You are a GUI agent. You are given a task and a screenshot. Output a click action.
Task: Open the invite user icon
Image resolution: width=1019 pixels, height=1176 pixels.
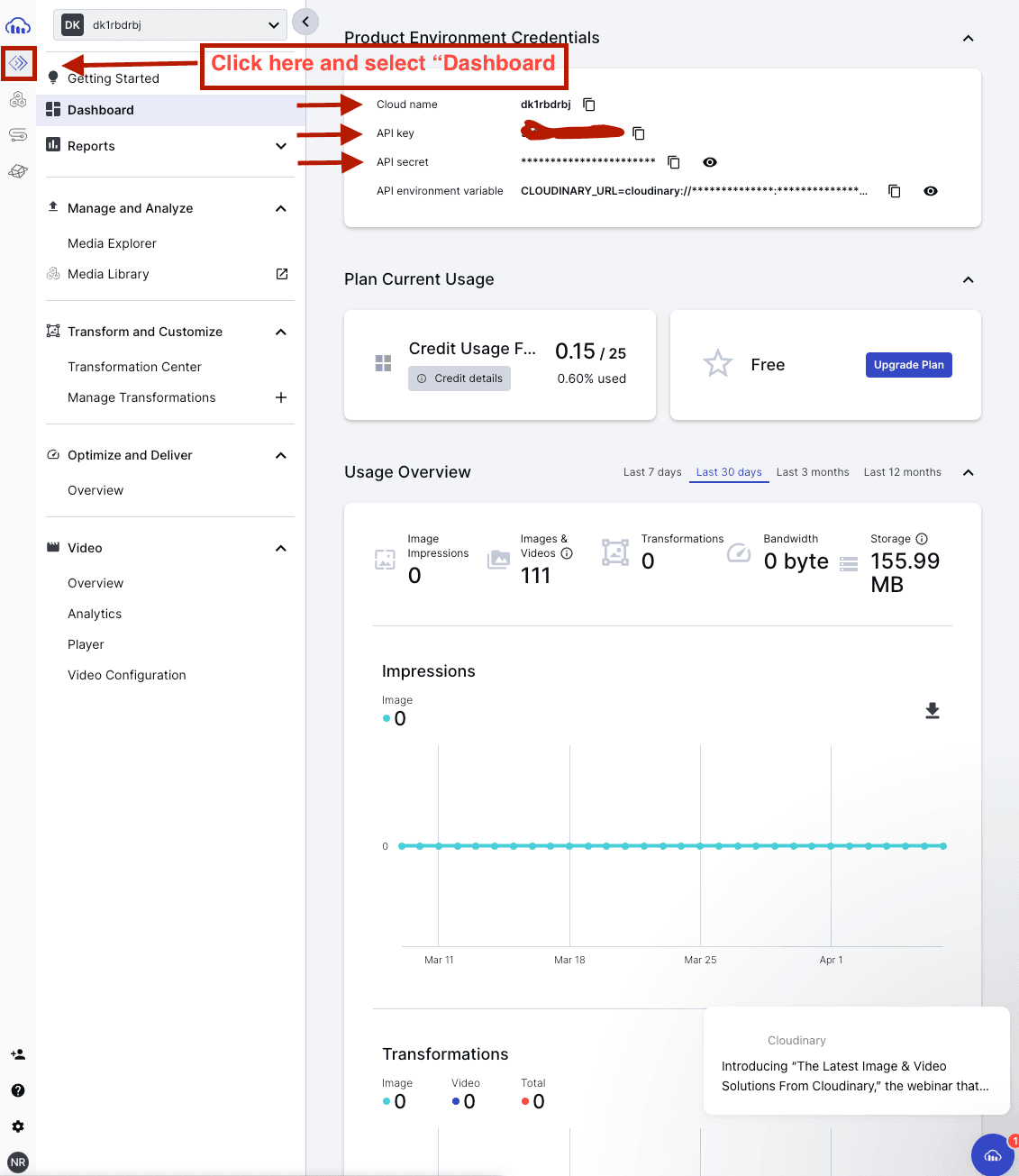[18, 1053]
